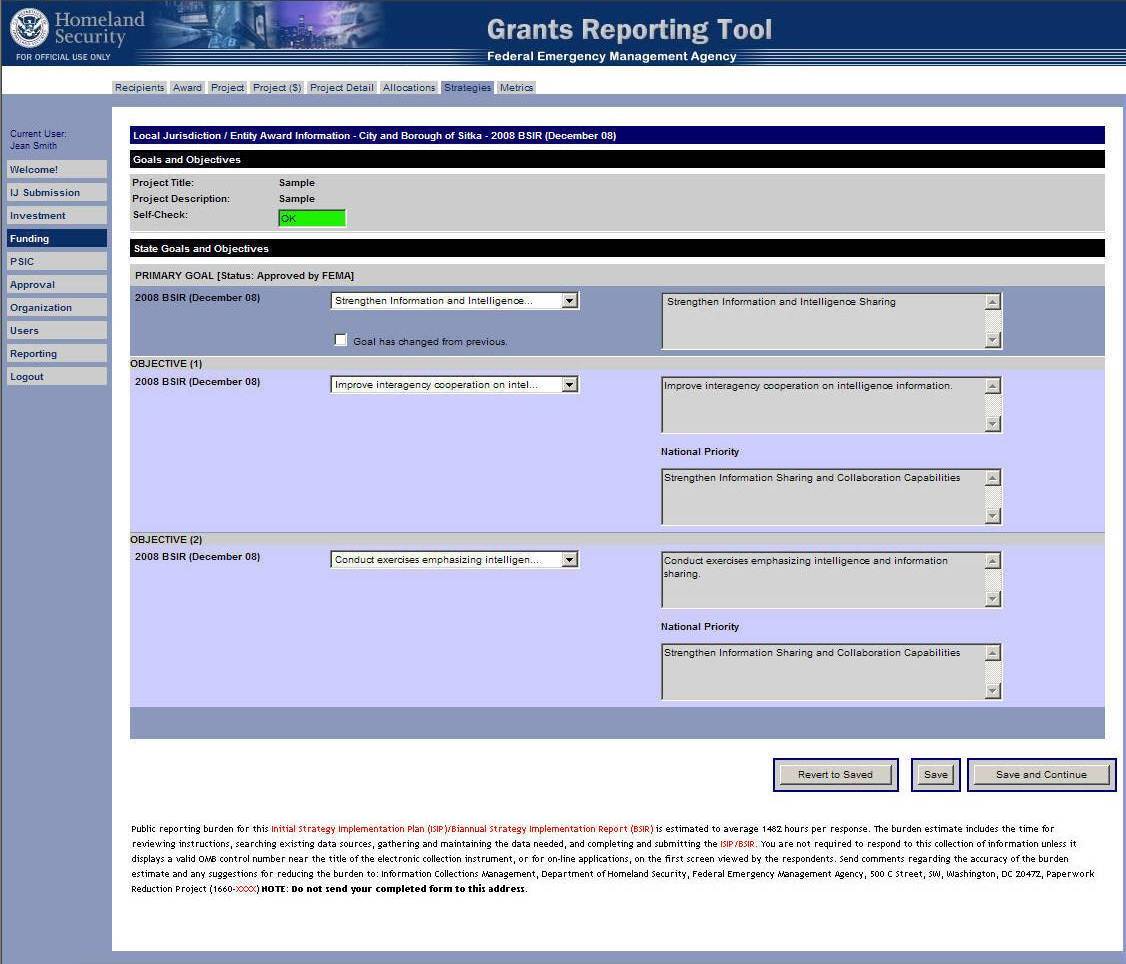The image size is (1126, 964).
Task: Expand the Objective 1 dropdown list
Action: point(569,385)
